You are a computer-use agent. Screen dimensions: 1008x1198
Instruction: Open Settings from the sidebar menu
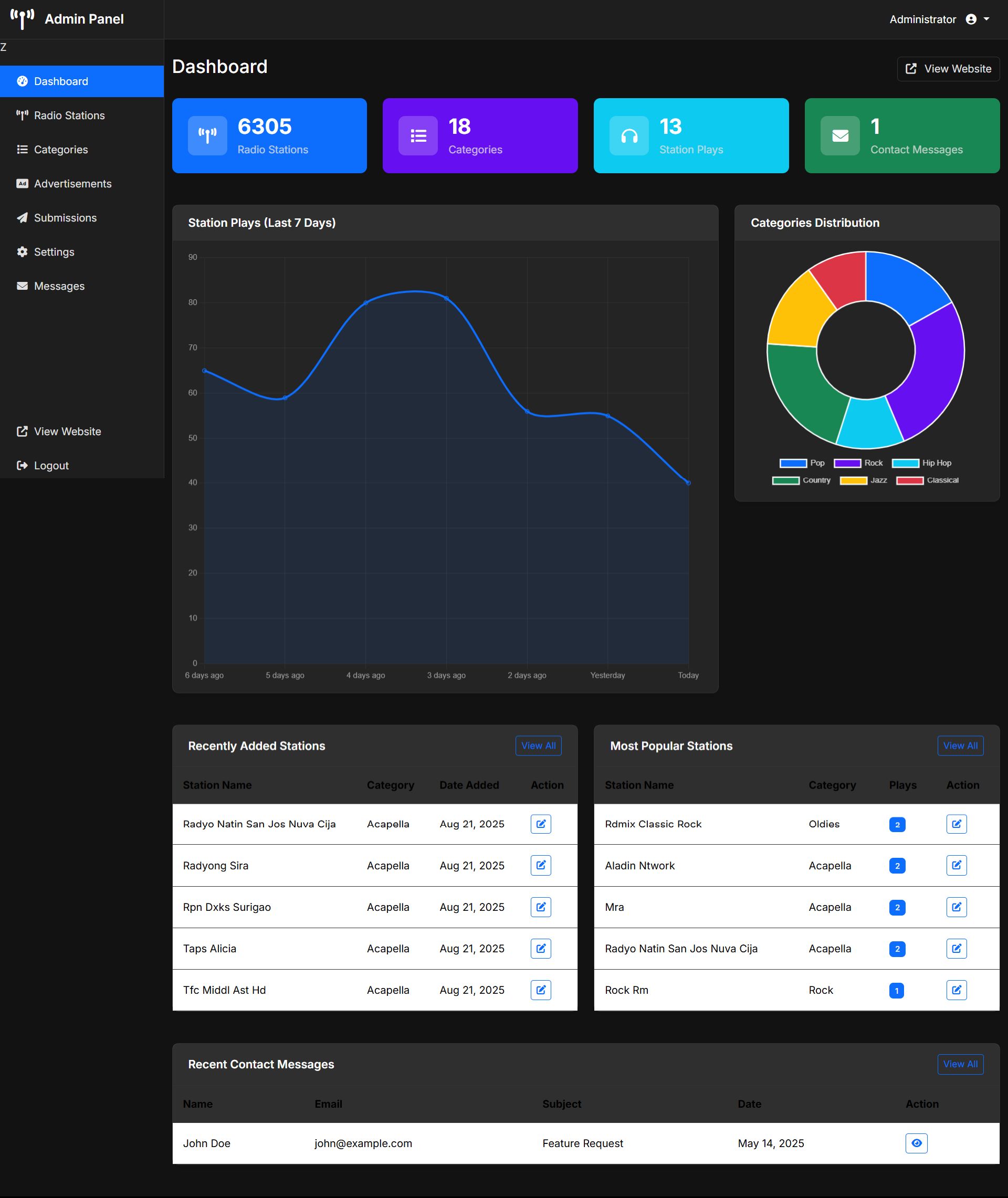pos(54,252)
